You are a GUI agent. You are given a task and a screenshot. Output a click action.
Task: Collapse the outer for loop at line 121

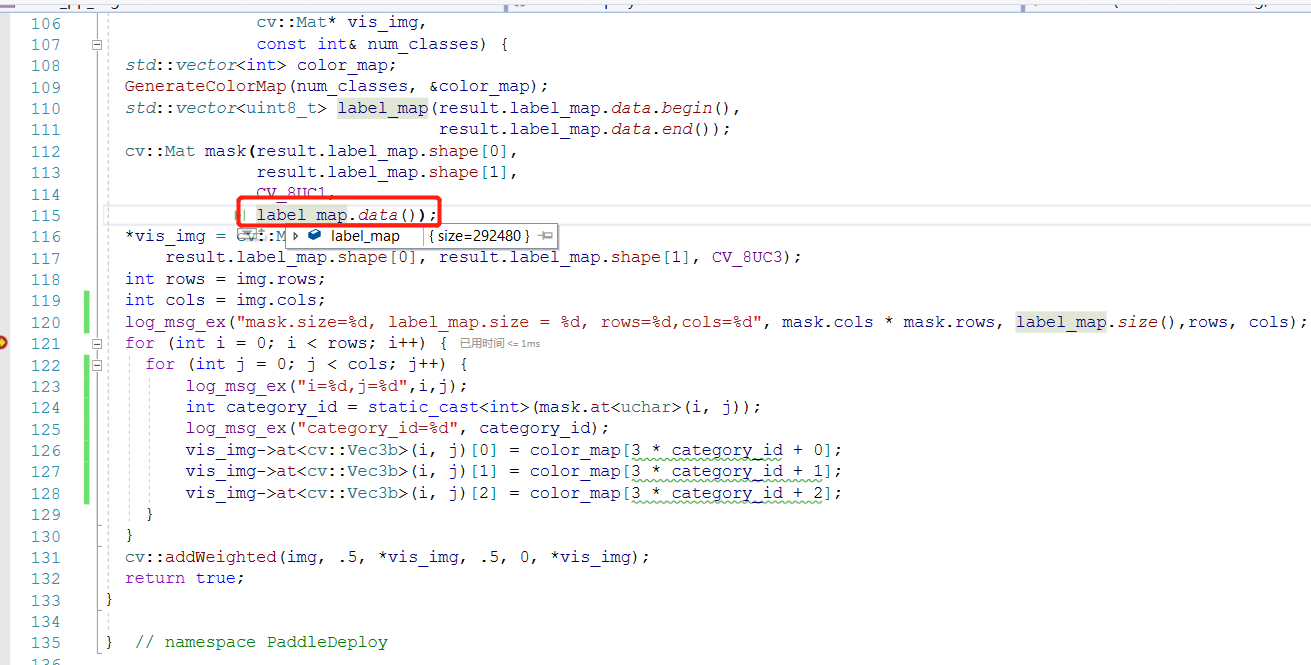click(x=97, y=343)
